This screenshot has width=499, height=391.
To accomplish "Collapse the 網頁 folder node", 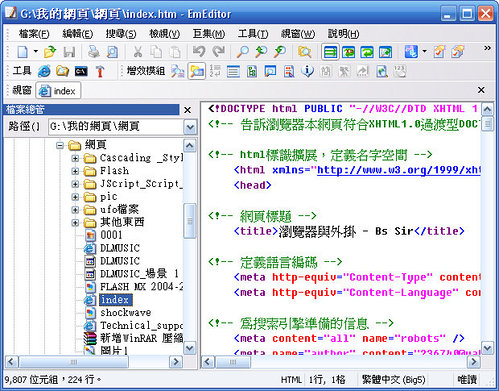I will pos(60,145).
